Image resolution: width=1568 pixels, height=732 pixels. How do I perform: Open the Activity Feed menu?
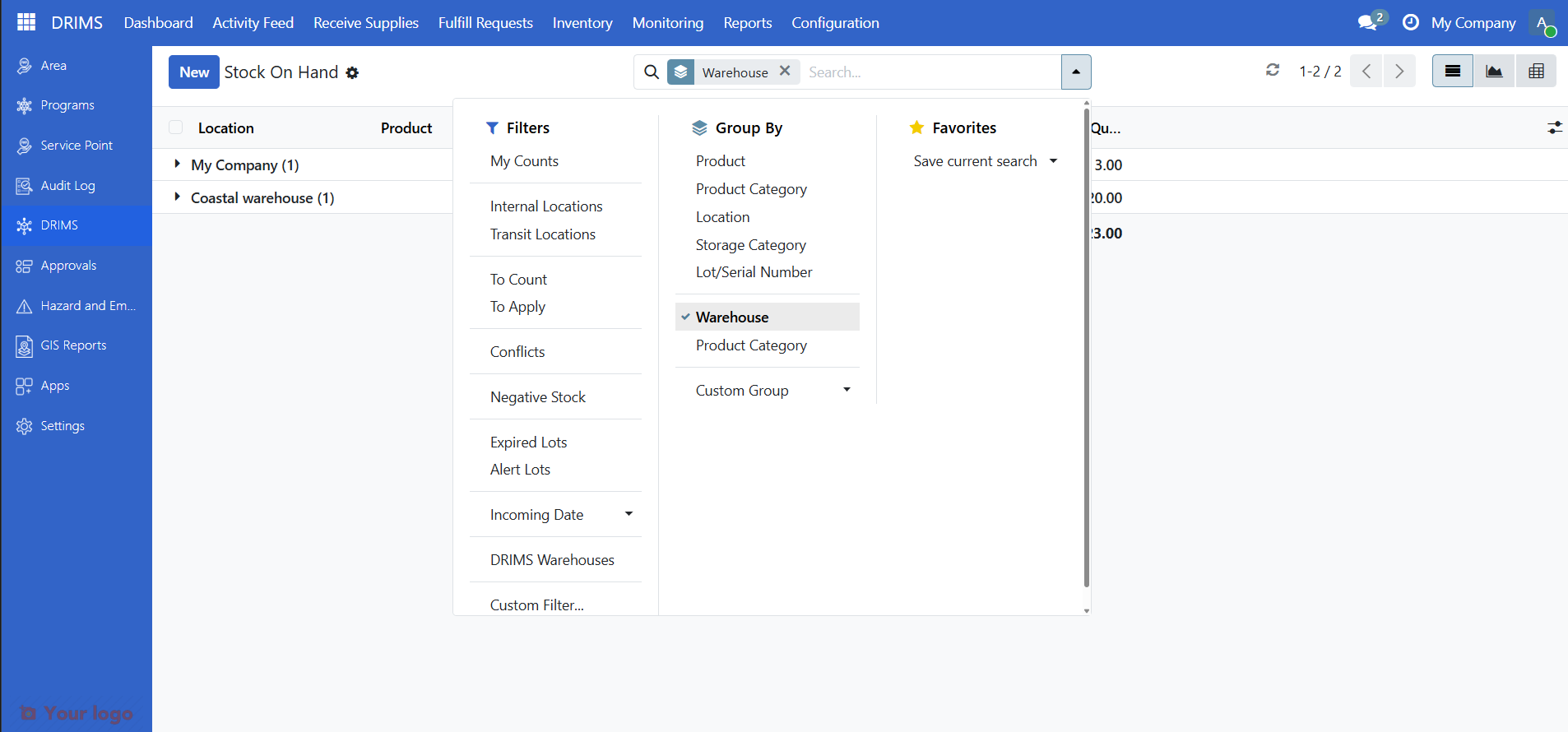pyautogui.click(x=253, y=23)
